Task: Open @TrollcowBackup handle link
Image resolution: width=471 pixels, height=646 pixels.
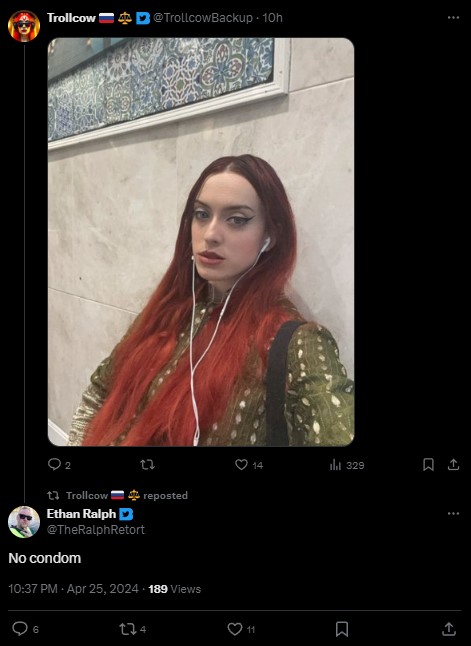Action: pos(203,18)
